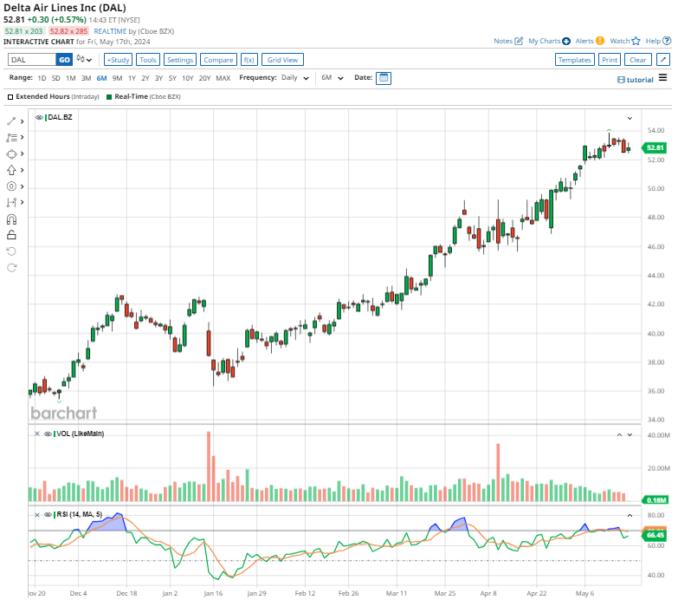This screenshot has height=600, width=678.
Task: Click the 52.81 current price label
Action: (x=654, y=148)
